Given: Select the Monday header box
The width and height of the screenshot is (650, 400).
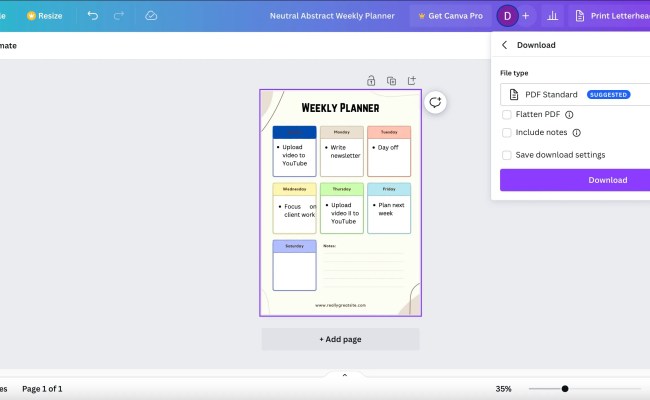Looking at the screenshot, I should [342, 132].
